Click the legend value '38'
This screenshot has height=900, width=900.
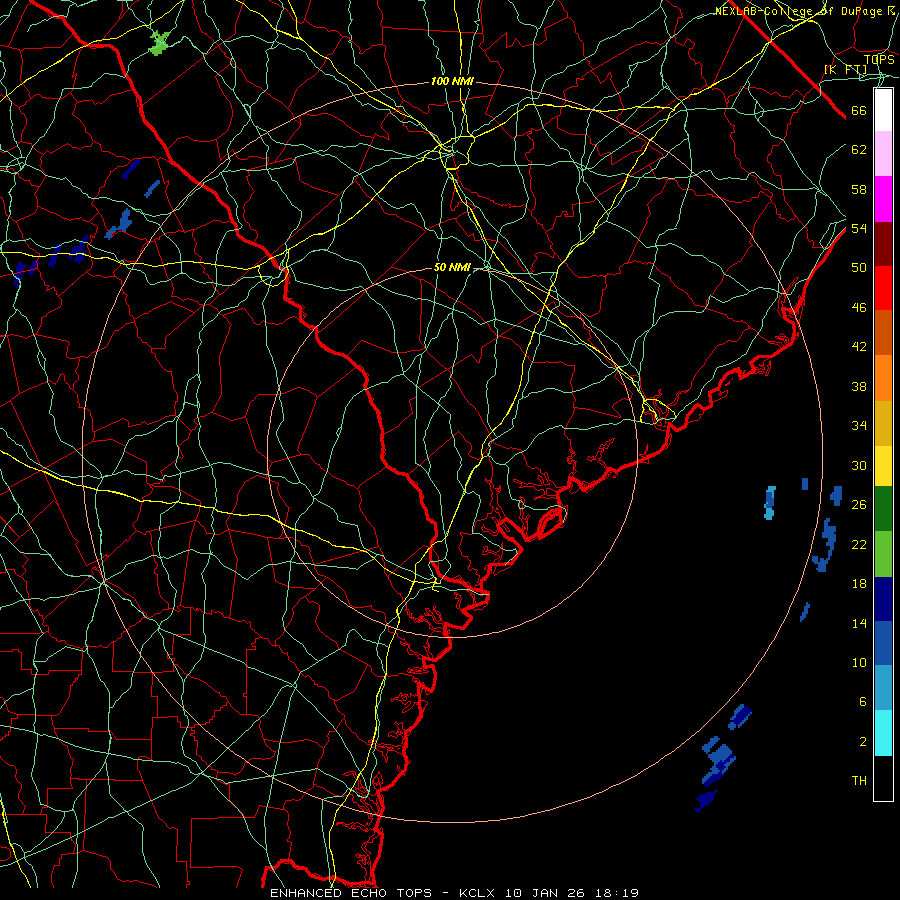[859, 386]
